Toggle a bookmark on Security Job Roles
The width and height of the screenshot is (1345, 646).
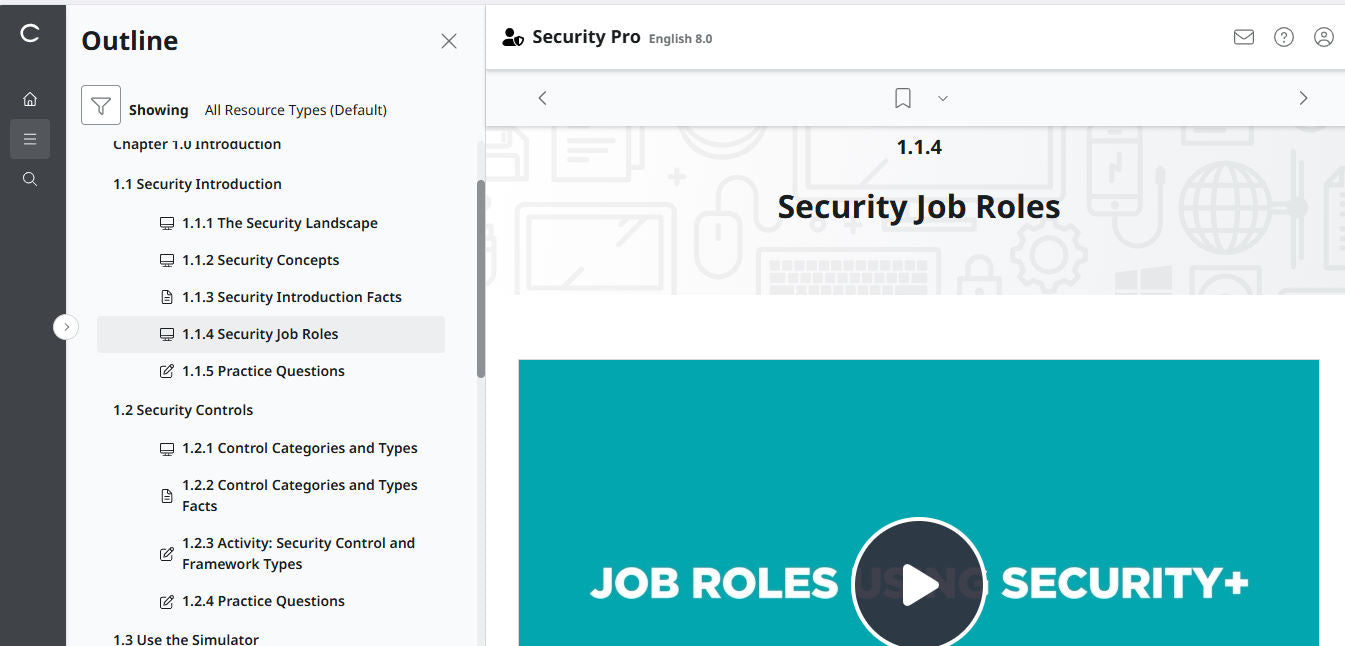pos(901,97)
